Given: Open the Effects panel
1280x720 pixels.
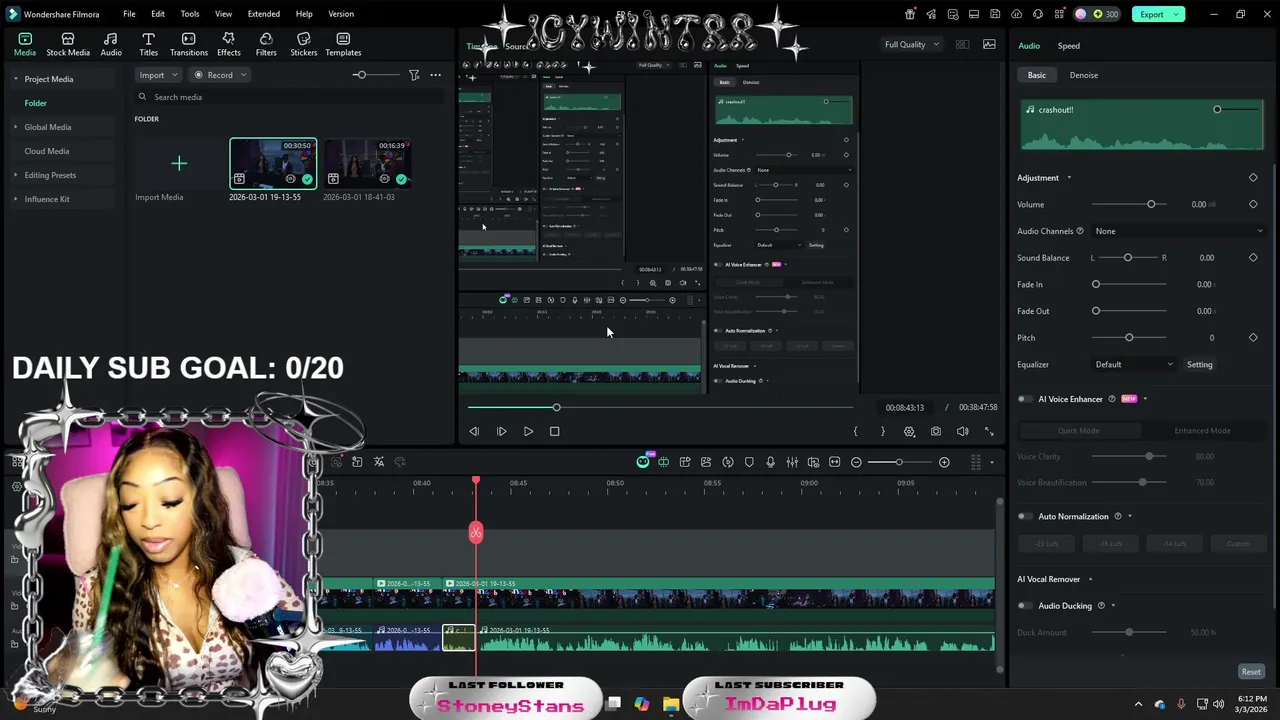Looking at the screenshot, I should pos(229,44).
